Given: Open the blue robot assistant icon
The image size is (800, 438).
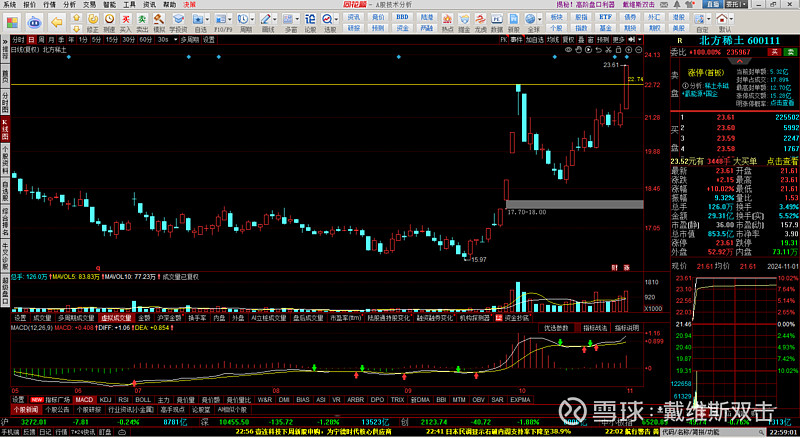Looking at the screenshot, I should (x=34, y=22).
